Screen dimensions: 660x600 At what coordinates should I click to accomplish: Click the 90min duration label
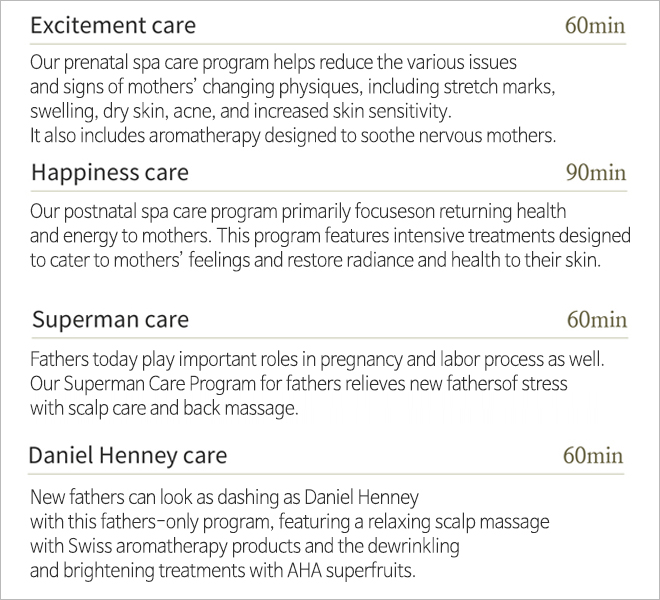[x=596, y=173]
